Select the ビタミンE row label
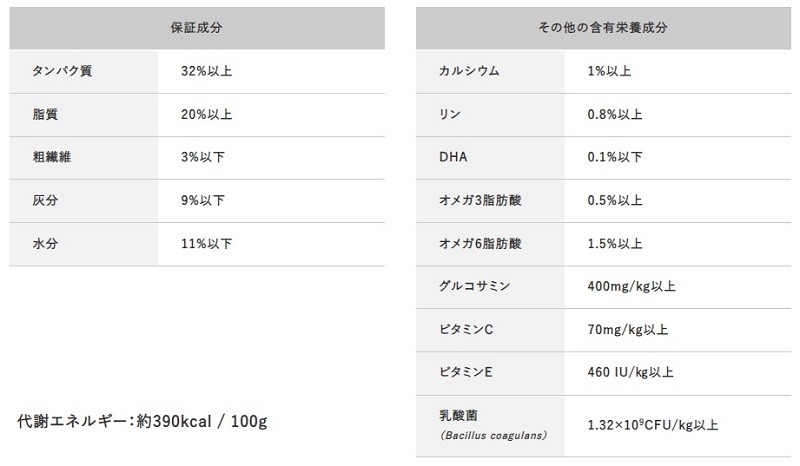This screenshot has height=466, width=800. 466,372
